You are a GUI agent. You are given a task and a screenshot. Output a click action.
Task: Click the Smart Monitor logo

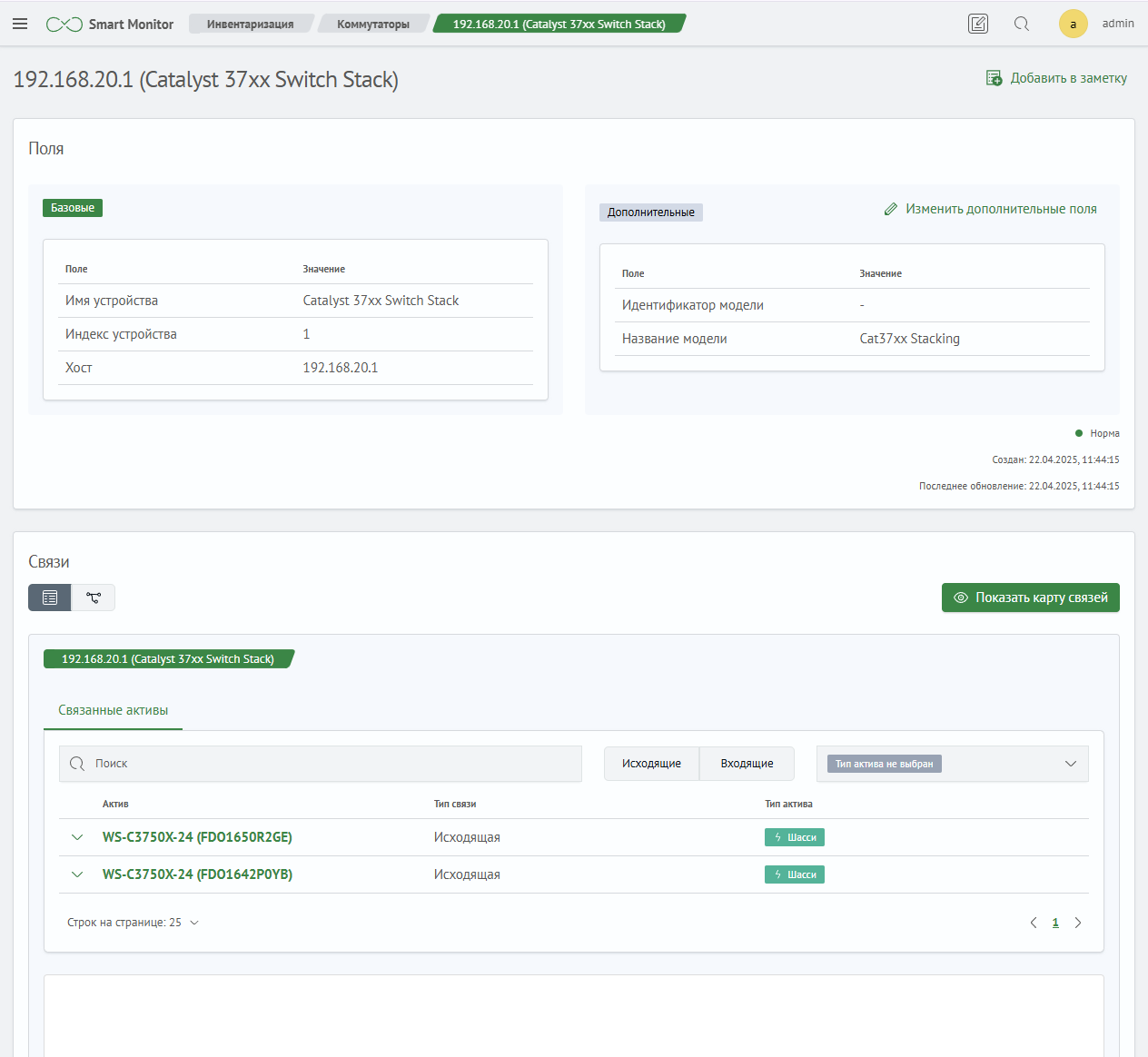click(x=110, y=25)
